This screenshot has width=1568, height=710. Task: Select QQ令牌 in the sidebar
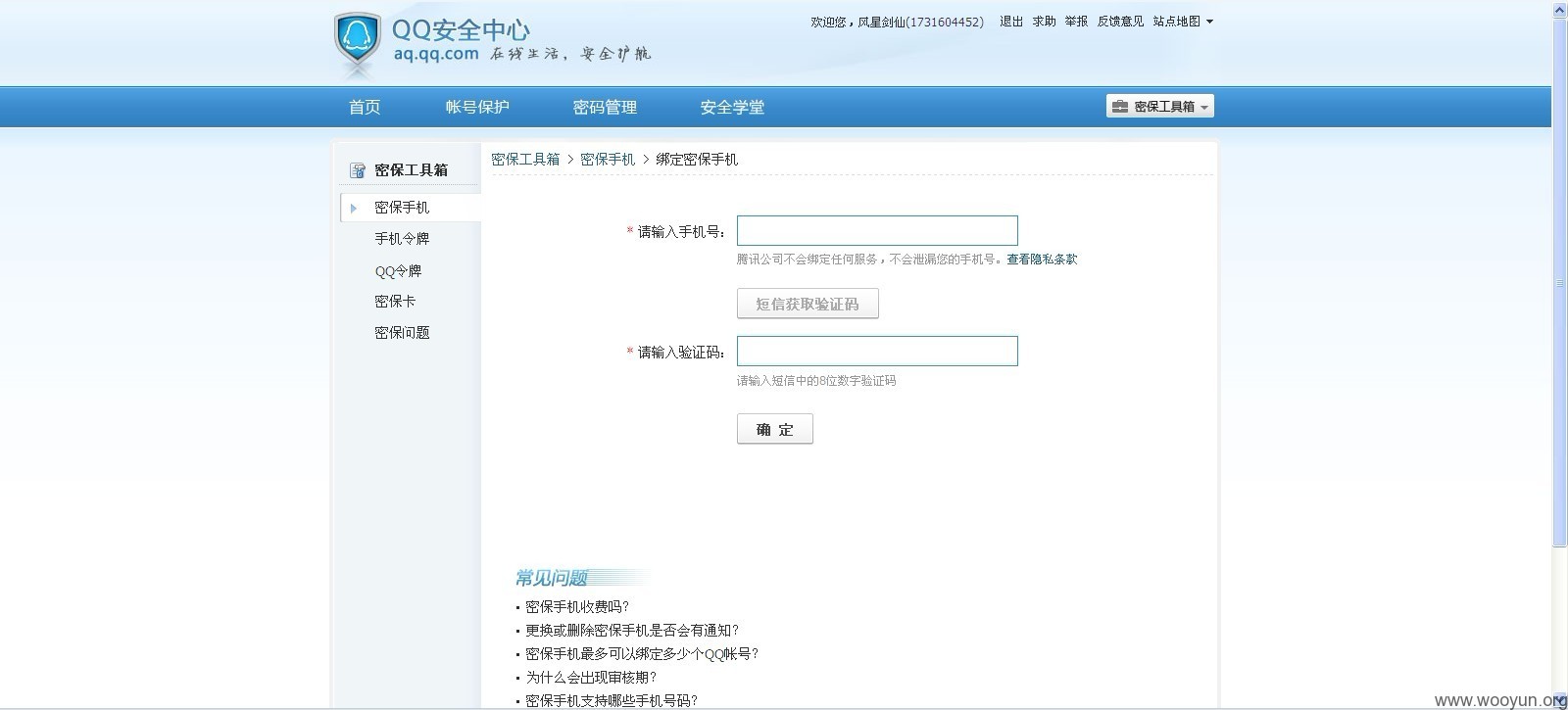(398, 271)
